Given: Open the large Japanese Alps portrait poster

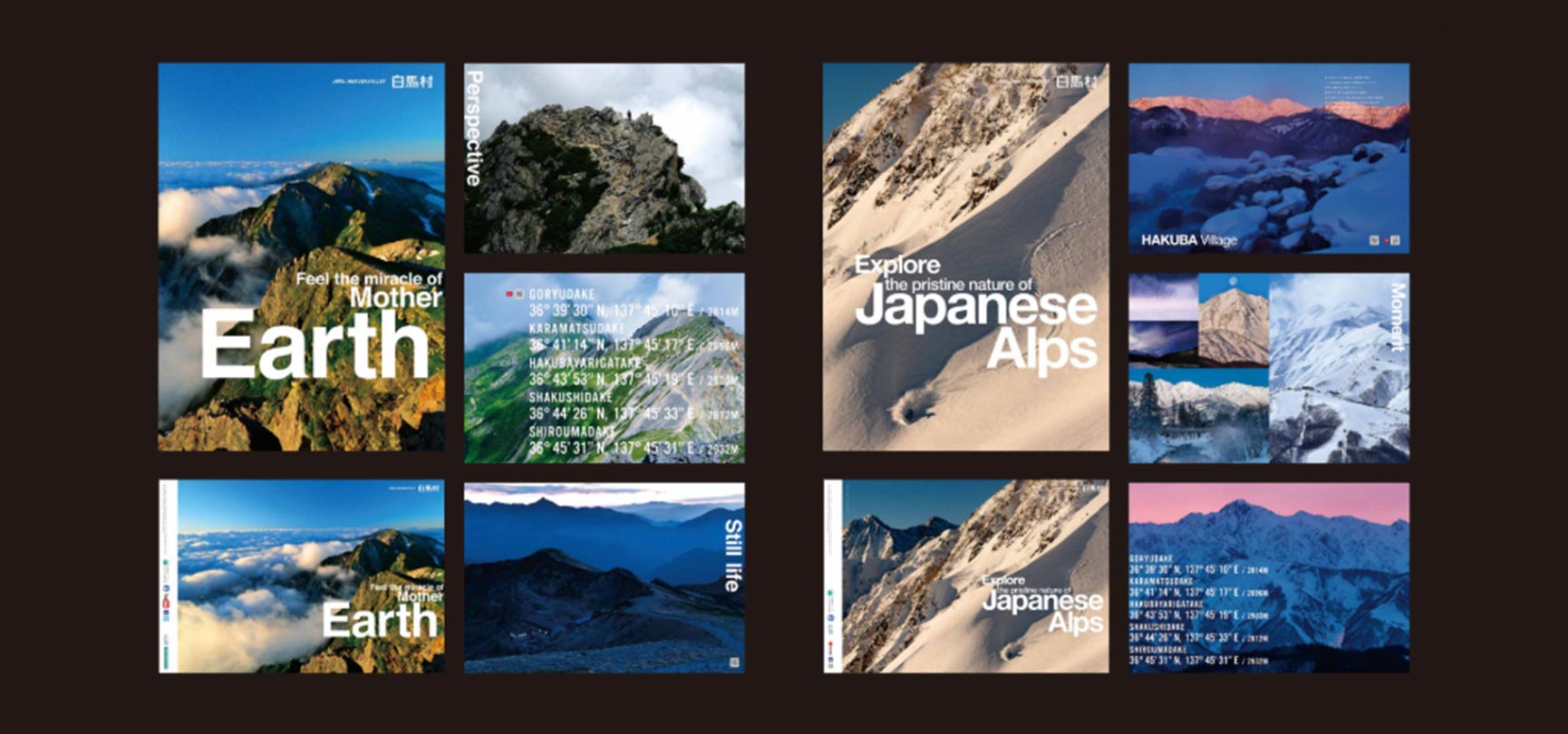Looking at the screenshot, I should [x=965, y=256].
